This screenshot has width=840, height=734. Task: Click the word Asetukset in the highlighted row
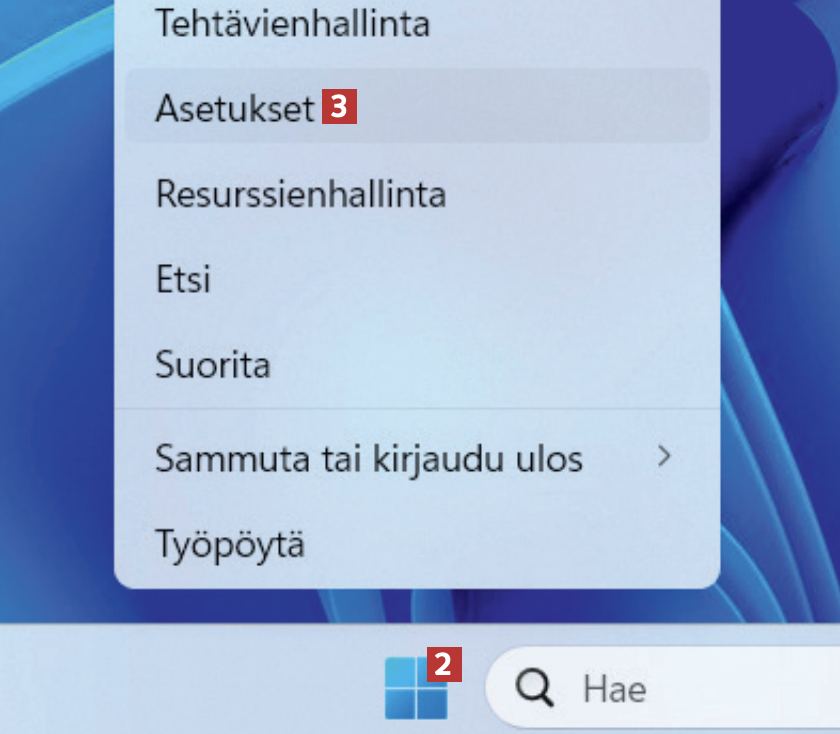point(235,108)
